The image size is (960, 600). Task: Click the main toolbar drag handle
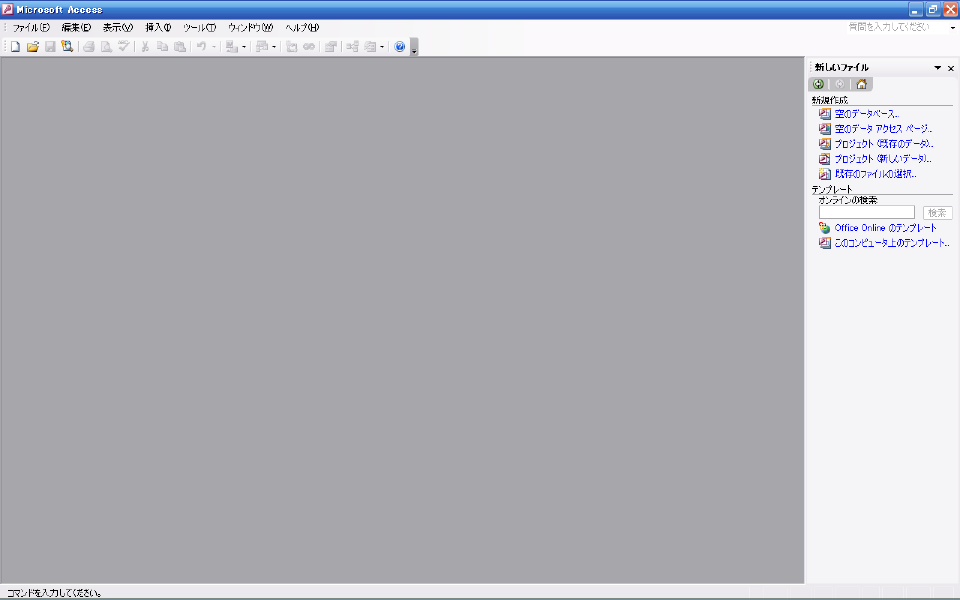coord(6,47)
